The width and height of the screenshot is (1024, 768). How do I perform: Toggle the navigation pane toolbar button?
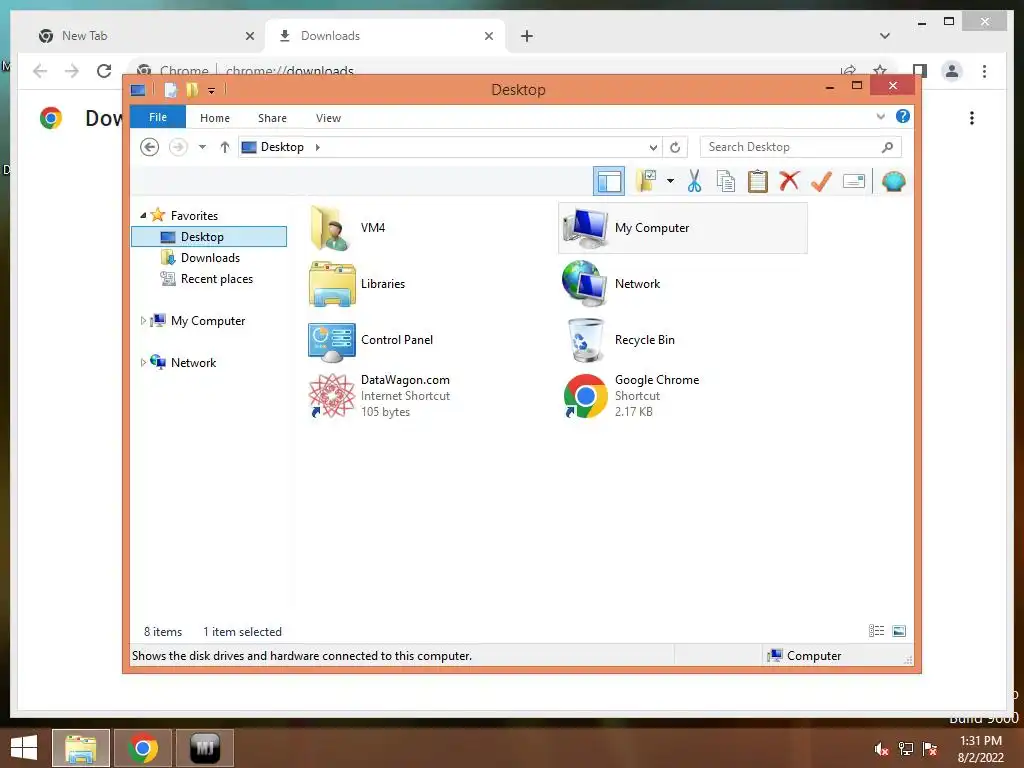(609, 182)
